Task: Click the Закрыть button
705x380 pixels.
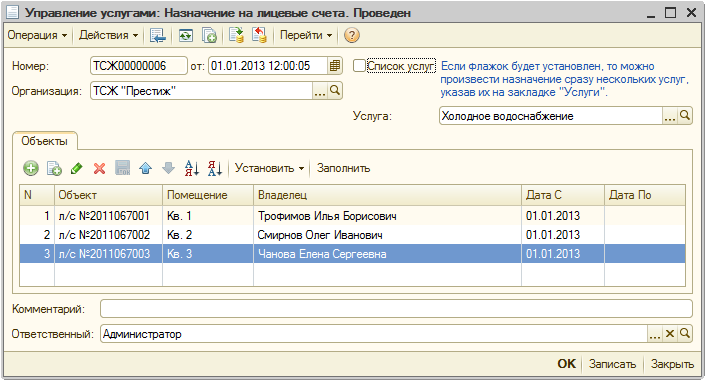Action: [672, 364]
